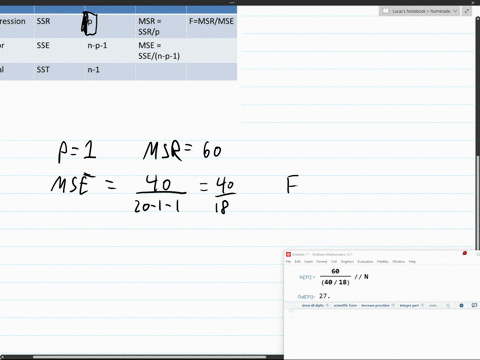
Task: Click the full page view expand arrows icon
Action: [x=467, y=11]
